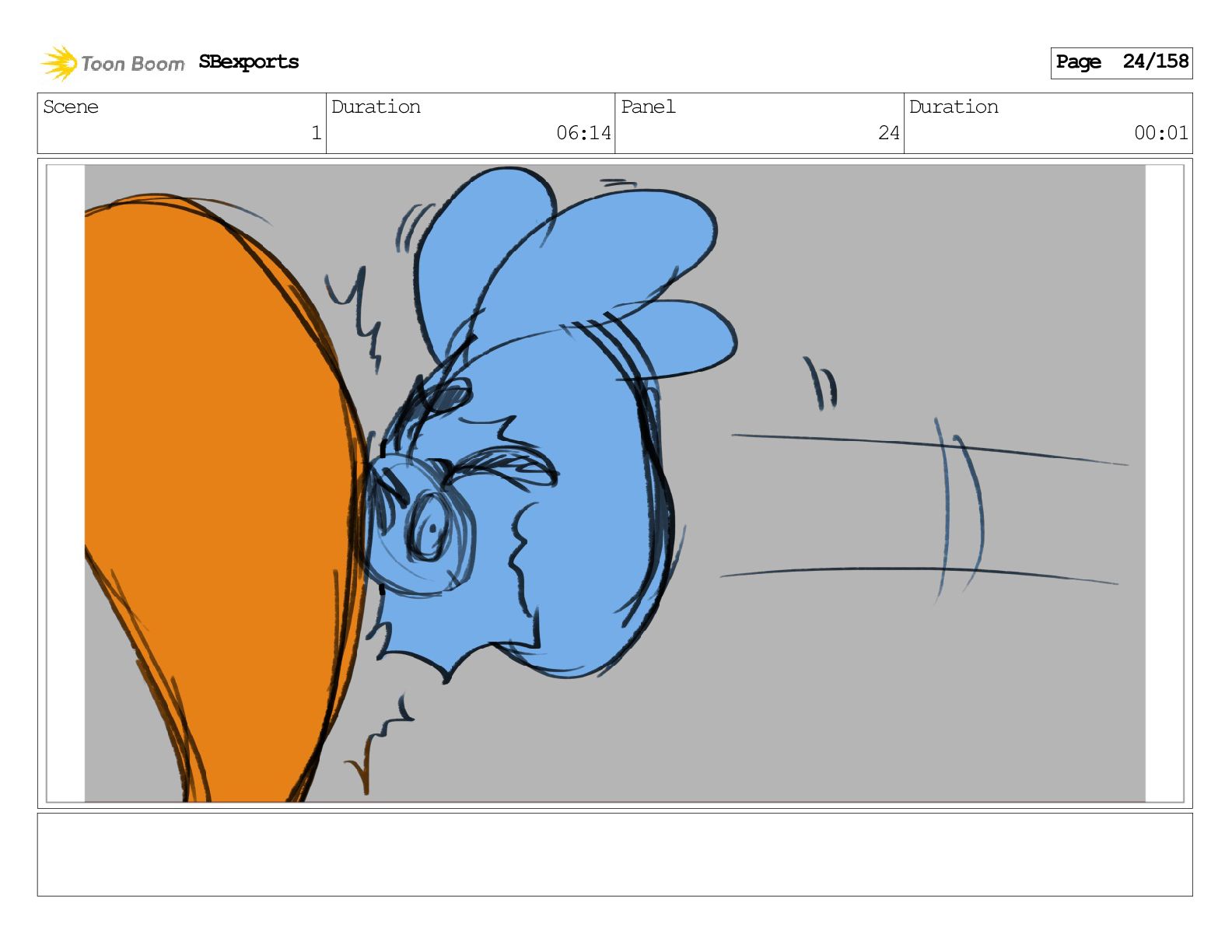Viewport: 1232px width, 952px height.
Task: Click the Panel label
Action: (648, 107)
